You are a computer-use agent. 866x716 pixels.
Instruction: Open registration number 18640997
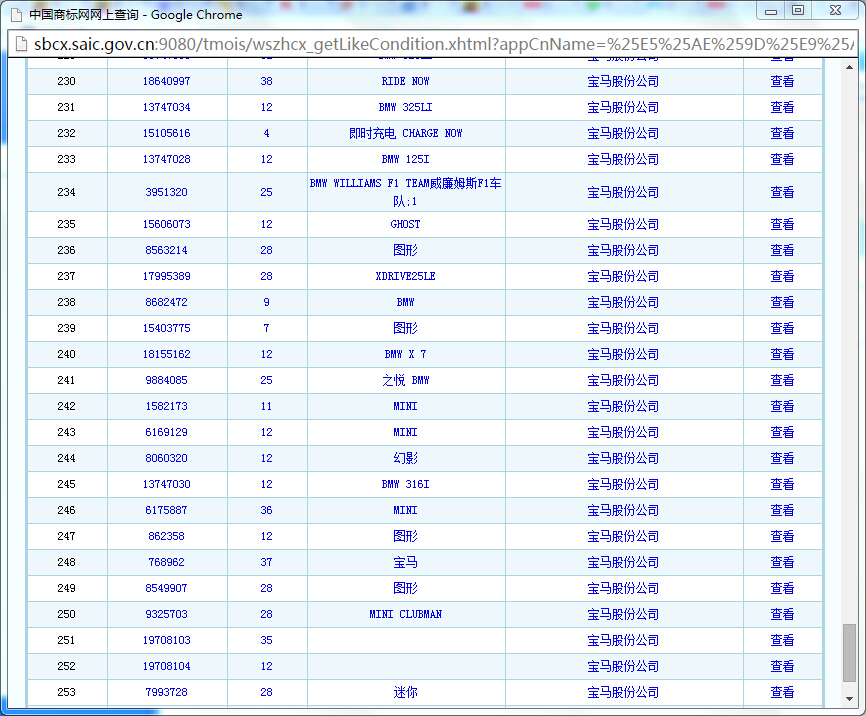pyautogui.click(x=166, y=81)
